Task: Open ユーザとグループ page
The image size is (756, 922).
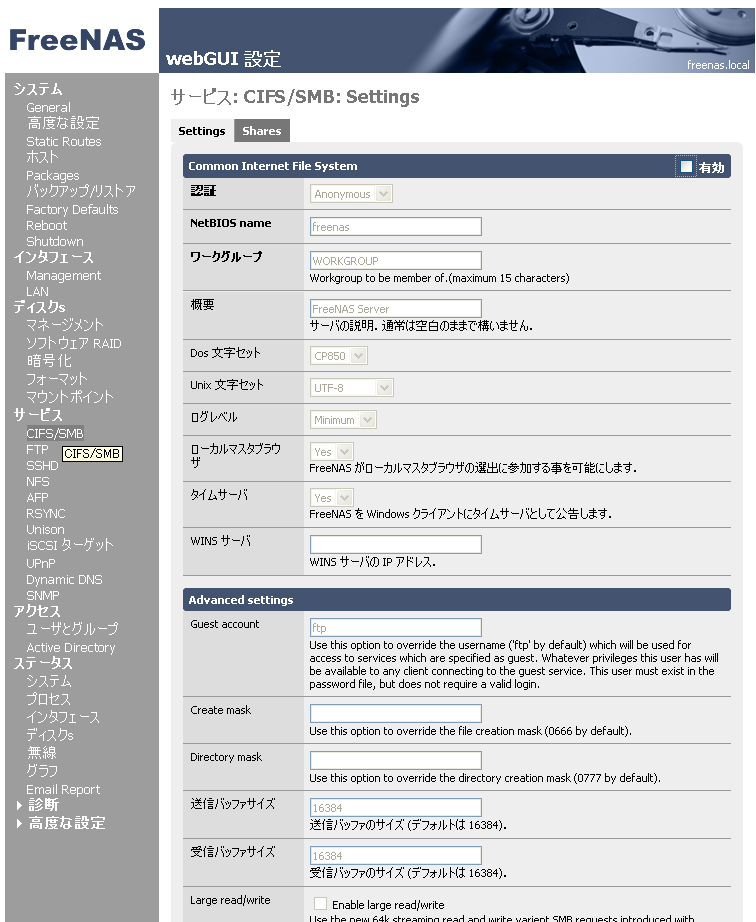Action: pyautogui.click(x=72, y=629)
